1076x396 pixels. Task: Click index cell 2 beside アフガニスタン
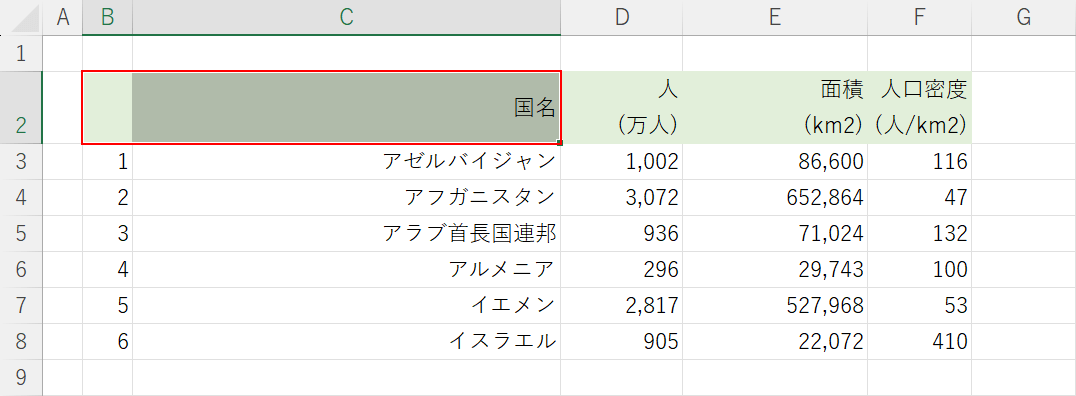[x=108, y=198]
